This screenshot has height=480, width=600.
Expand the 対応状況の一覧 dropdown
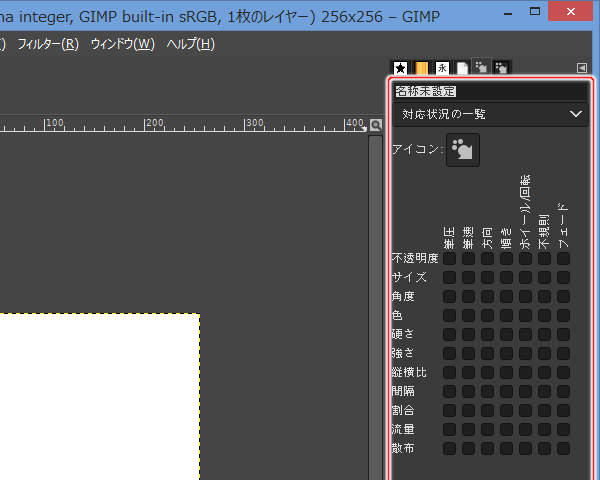[x=491, y=114]
